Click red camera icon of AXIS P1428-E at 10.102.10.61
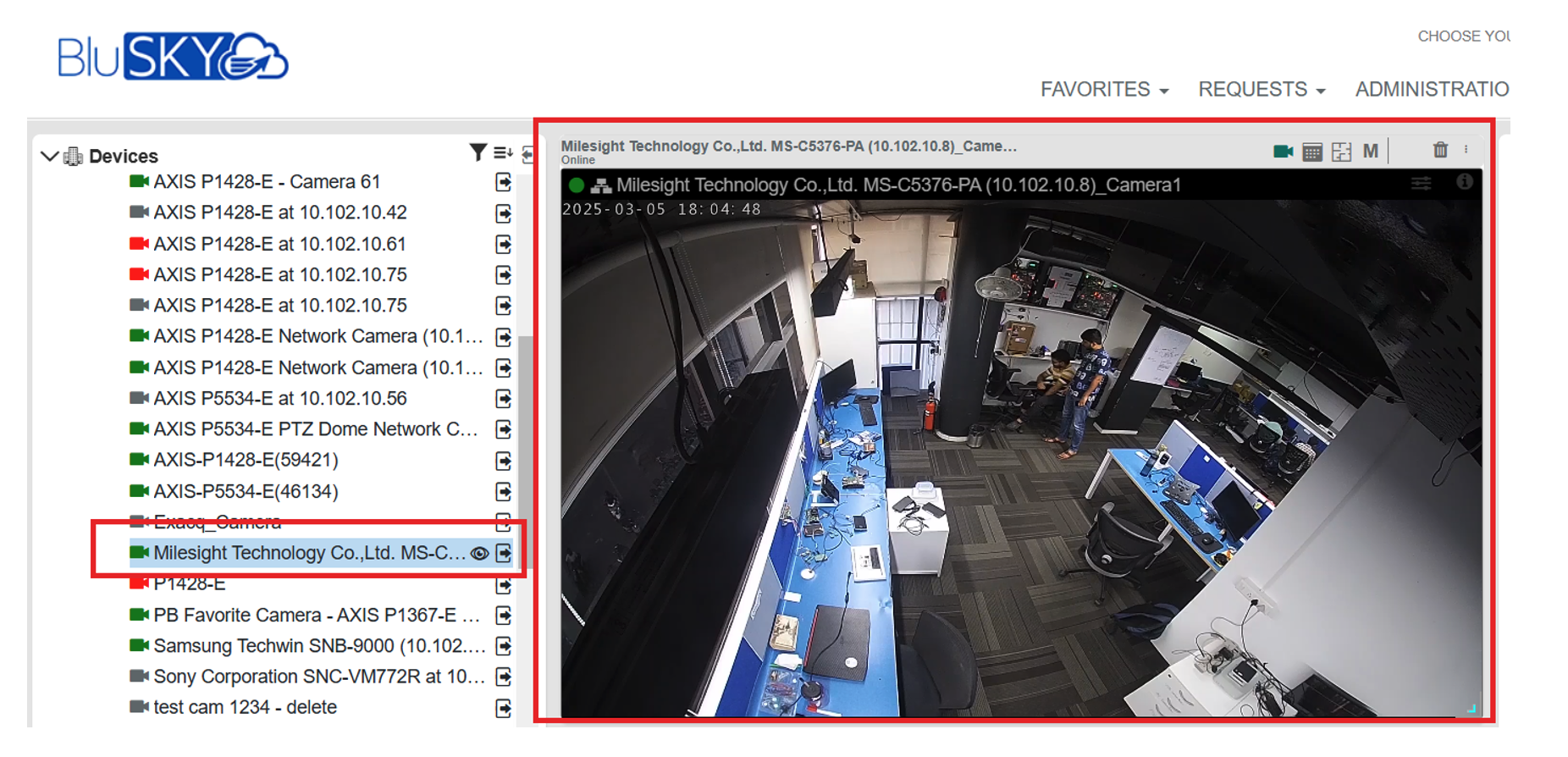1568x757 pixels. point(139,244)
